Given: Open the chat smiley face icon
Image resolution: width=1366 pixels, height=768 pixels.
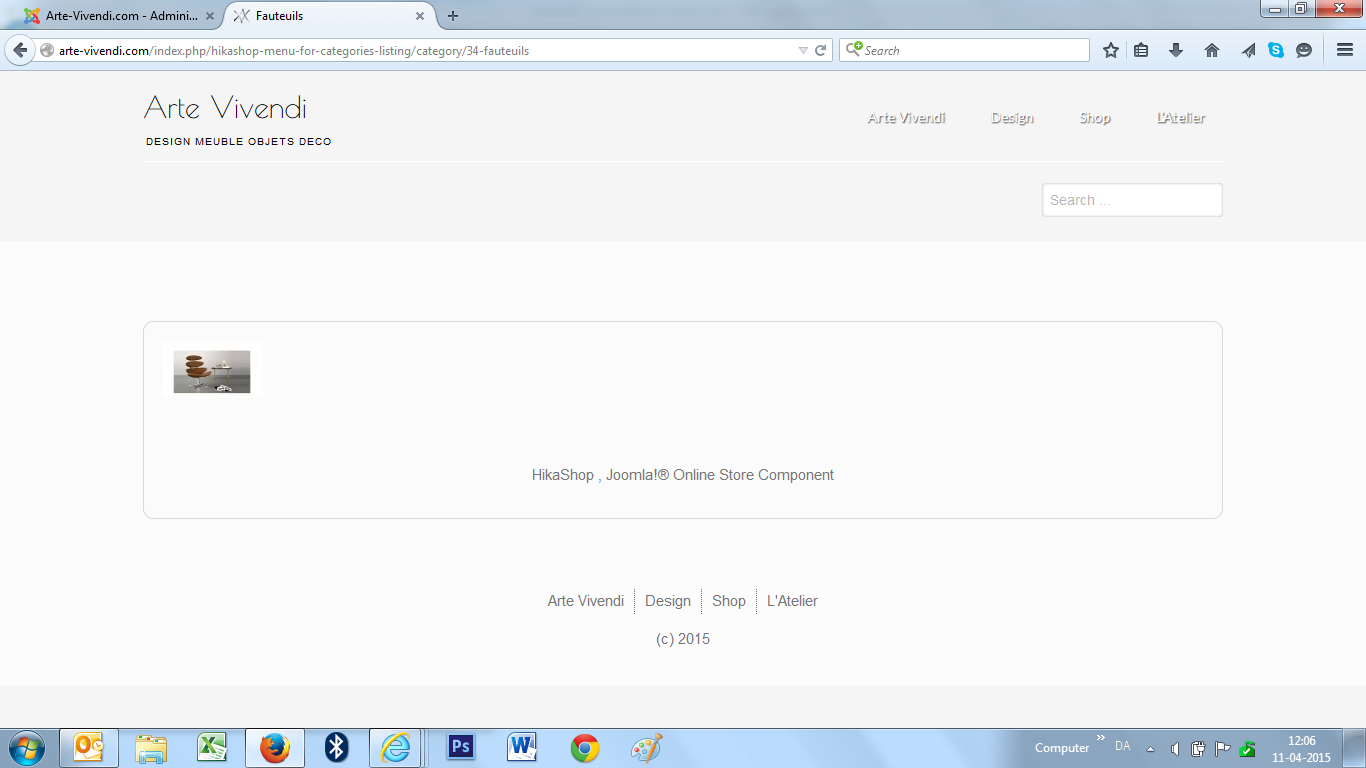Looking at the screenshot, I should [x=1304, y=50].
